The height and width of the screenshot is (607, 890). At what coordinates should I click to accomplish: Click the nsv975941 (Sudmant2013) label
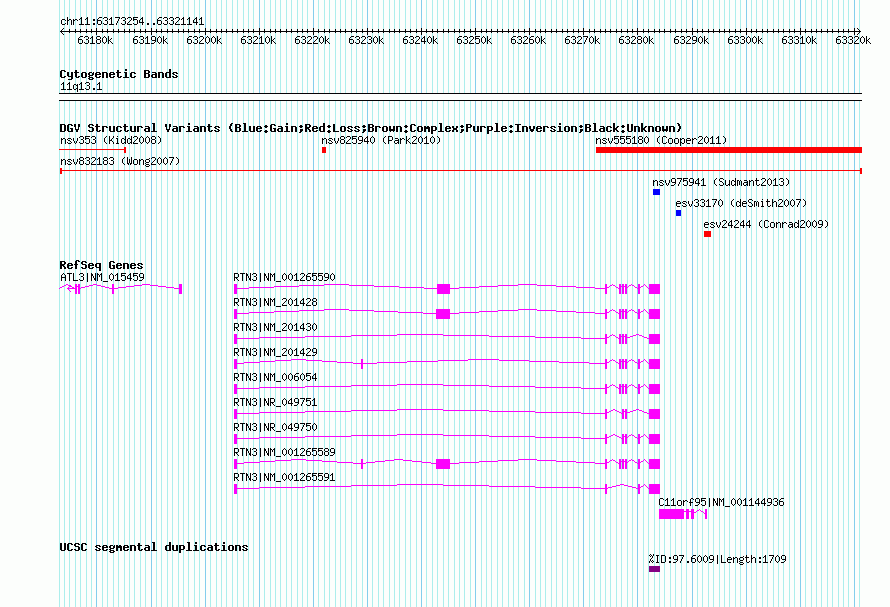721,182
